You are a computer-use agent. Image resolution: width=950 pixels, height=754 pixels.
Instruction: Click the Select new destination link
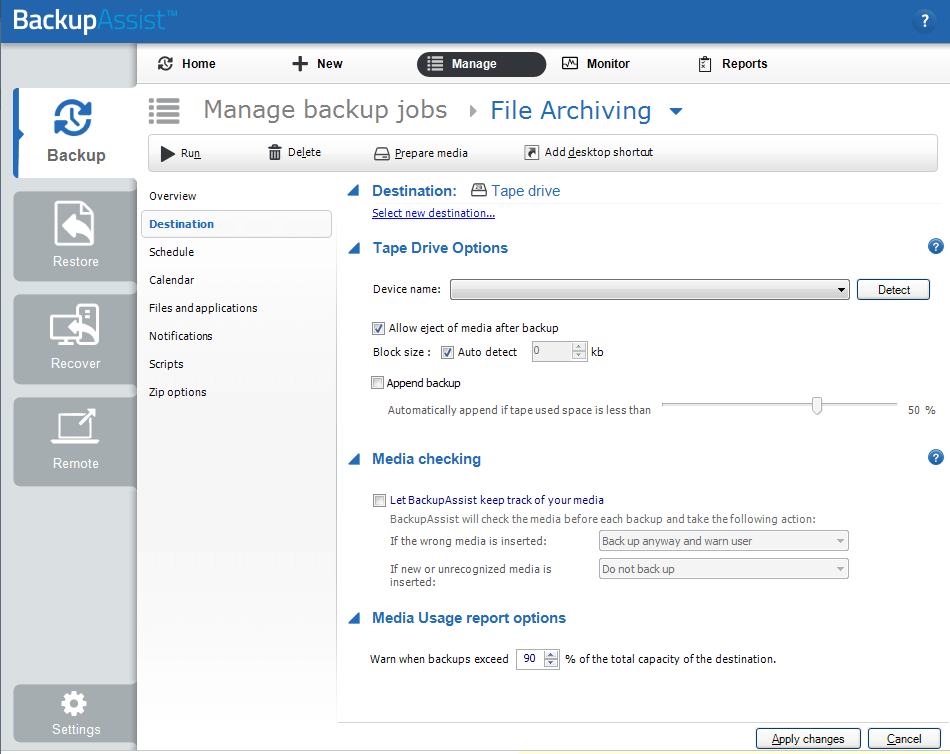(x=433, y=213)
